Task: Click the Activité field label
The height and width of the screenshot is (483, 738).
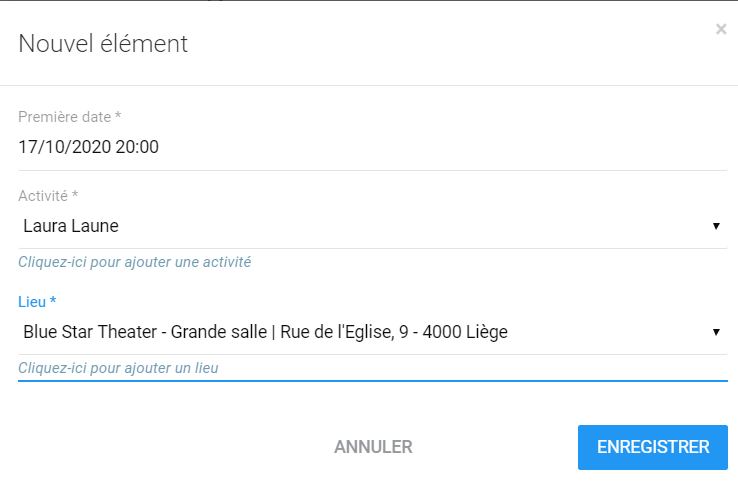Action: tap(46, 196)
